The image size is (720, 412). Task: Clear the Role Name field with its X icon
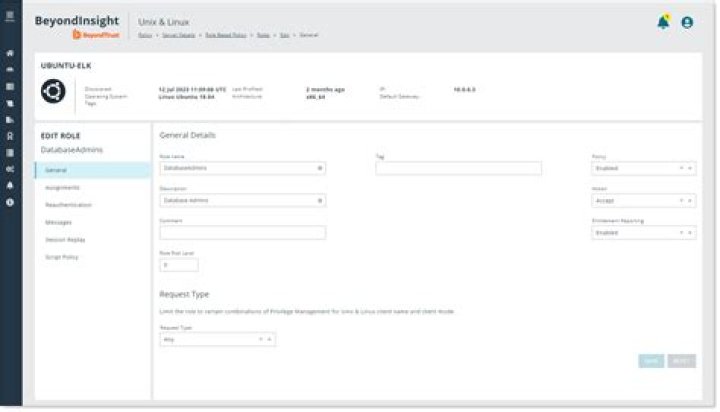tap(320, 168)
